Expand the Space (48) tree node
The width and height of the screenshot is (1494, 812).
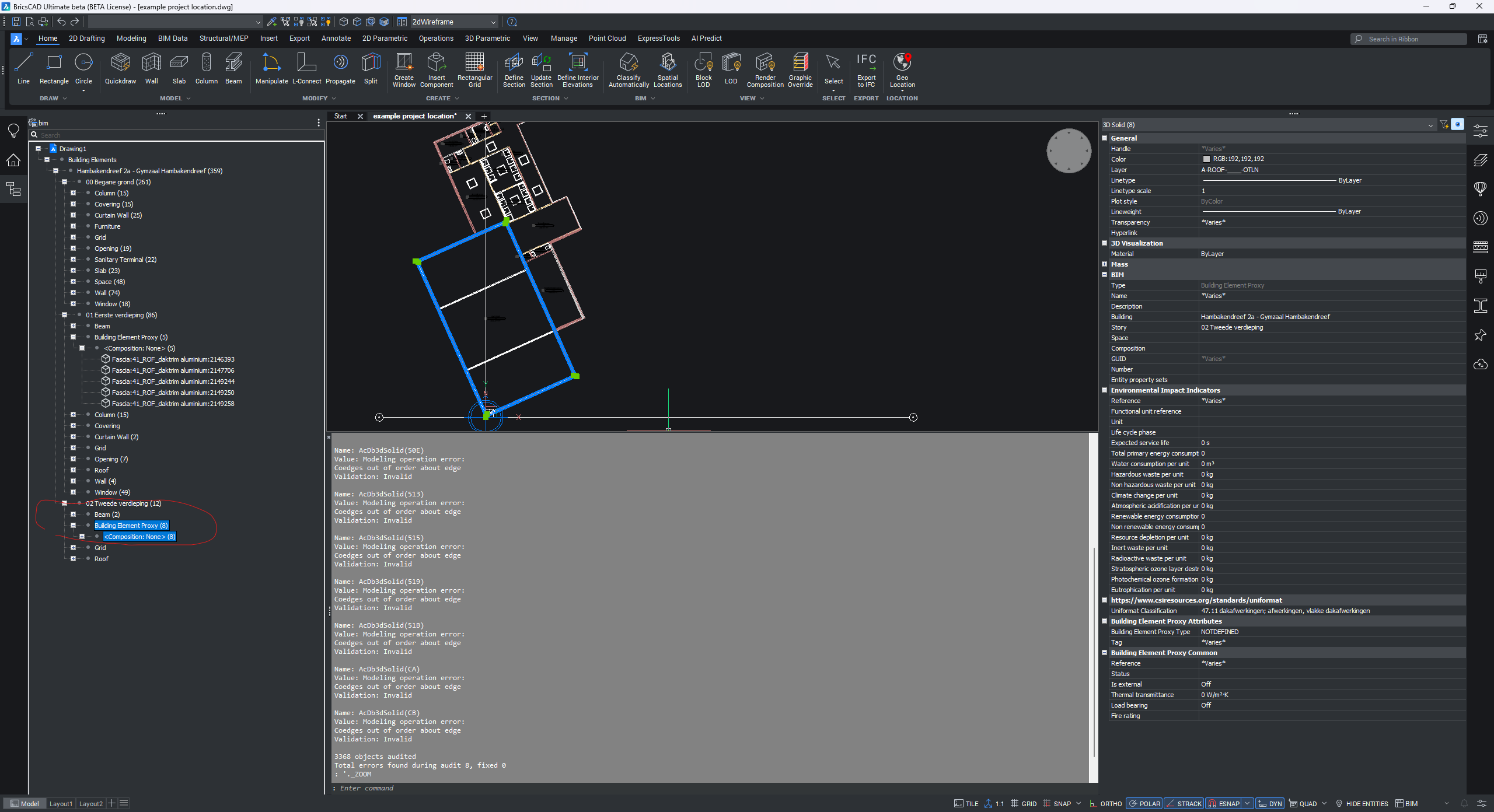tap(73, 282)
